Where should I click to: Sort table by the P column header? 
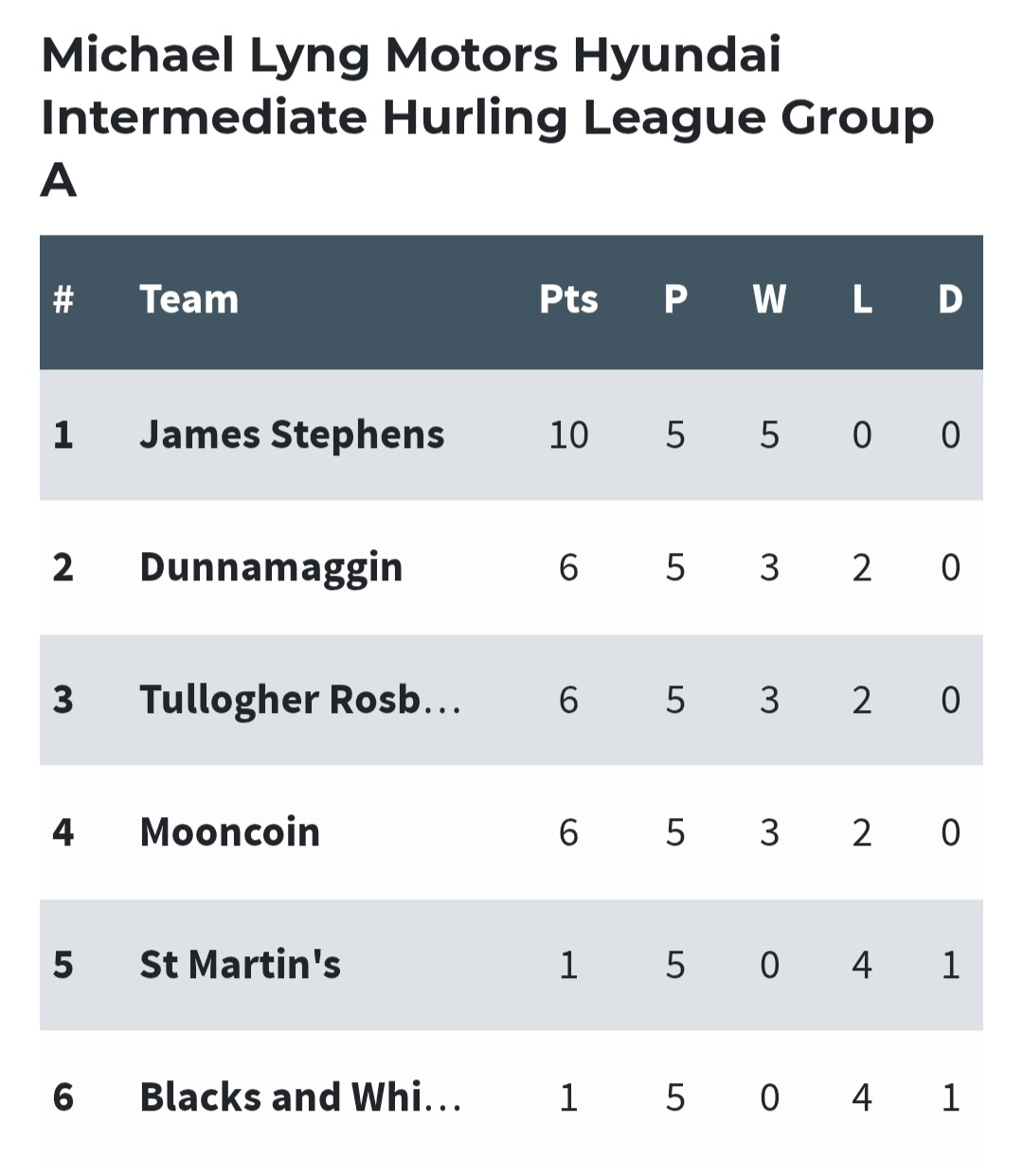(675, 299)
